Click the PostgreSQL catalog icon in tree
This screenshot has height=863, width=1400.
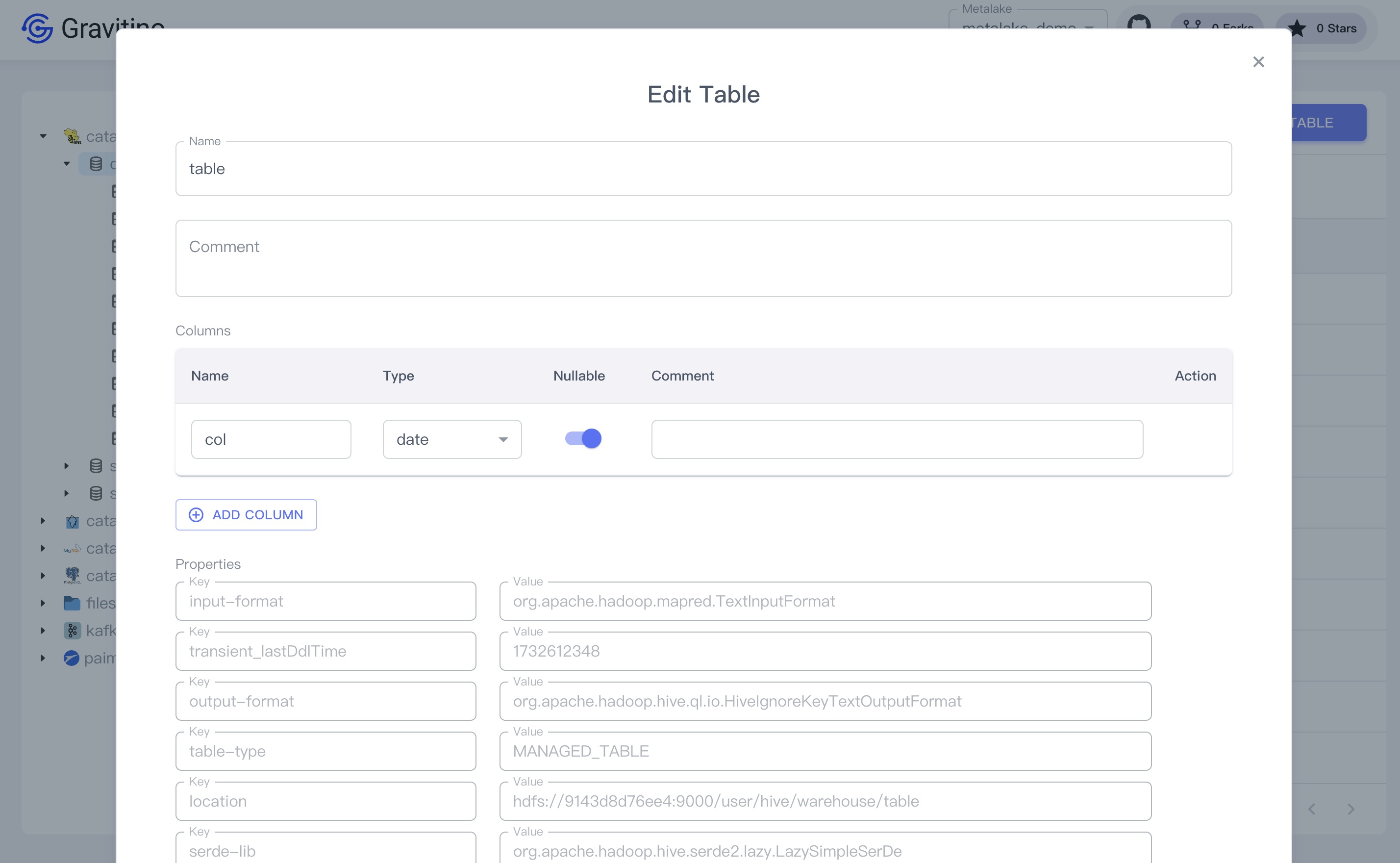[x=72, y=575]
